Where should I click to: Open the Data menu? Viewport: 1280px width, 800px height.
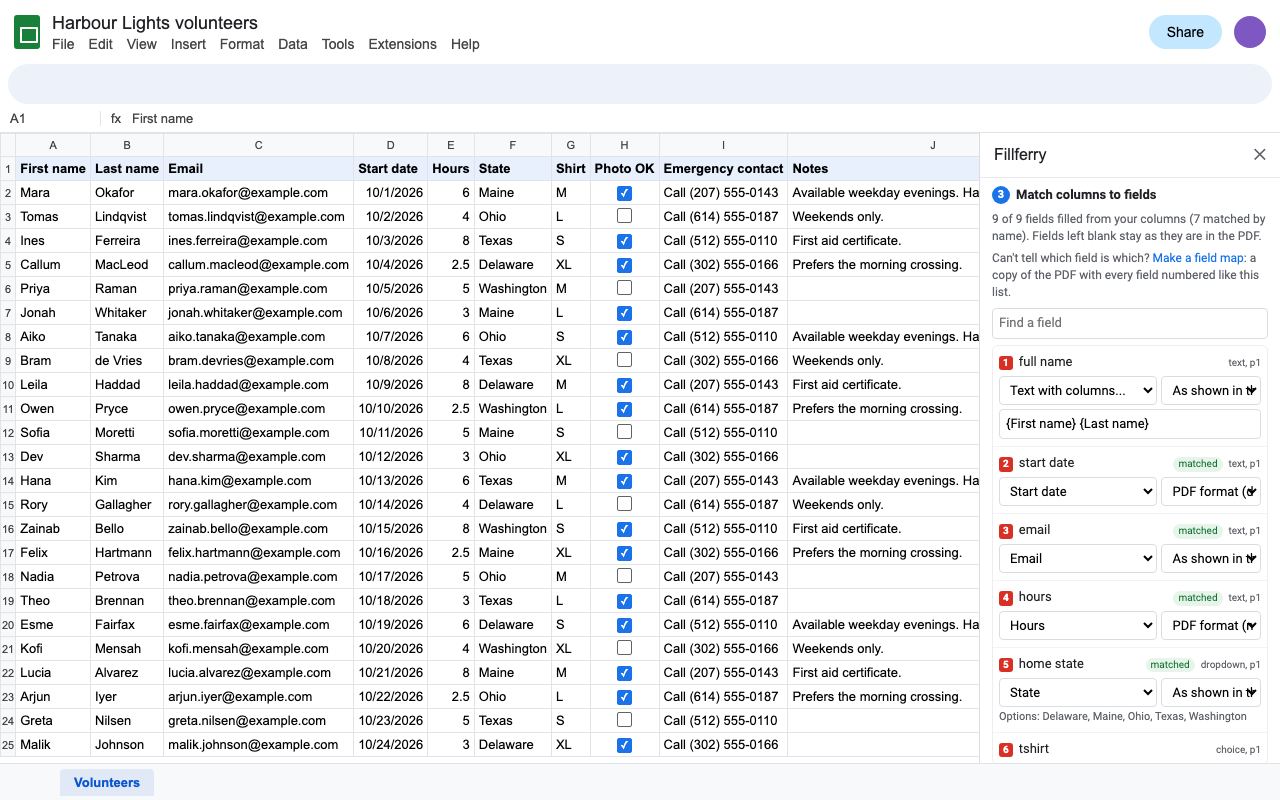(293, 44)
